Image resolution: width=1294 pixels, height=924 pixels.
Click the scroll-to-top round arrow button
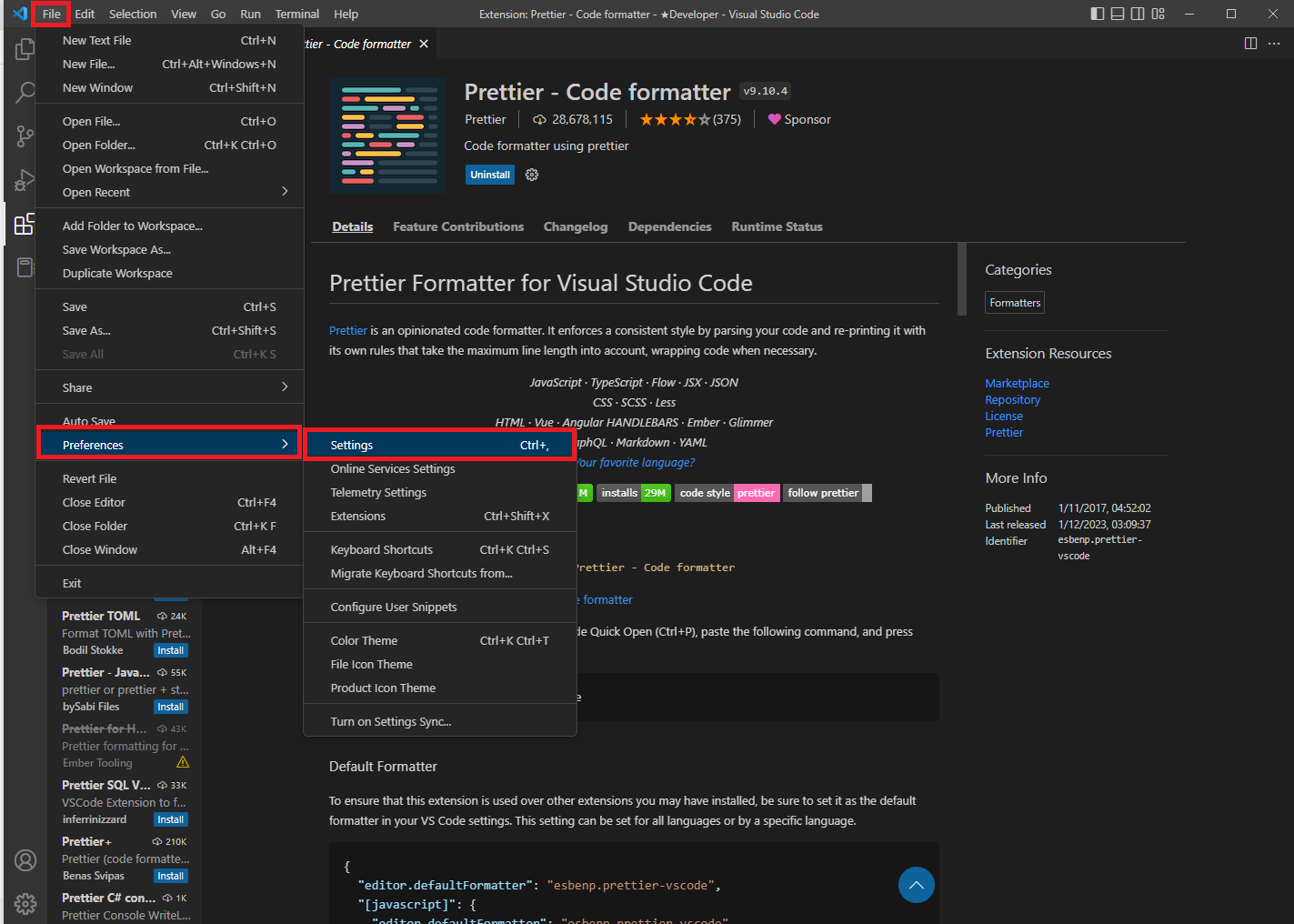917,885
